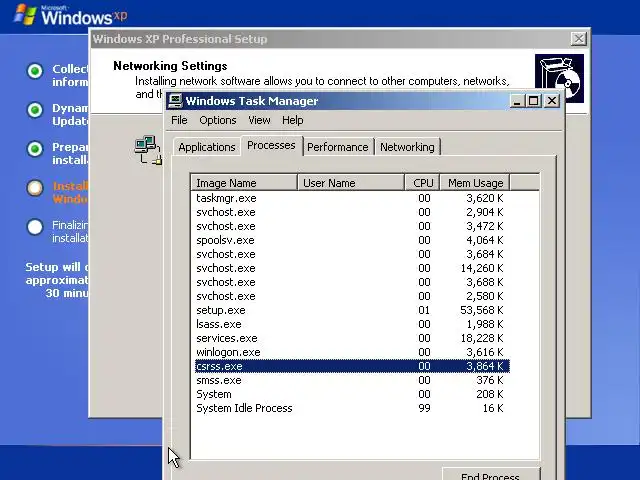Click the network computers icon in Setup

click(x=148, y=150)
